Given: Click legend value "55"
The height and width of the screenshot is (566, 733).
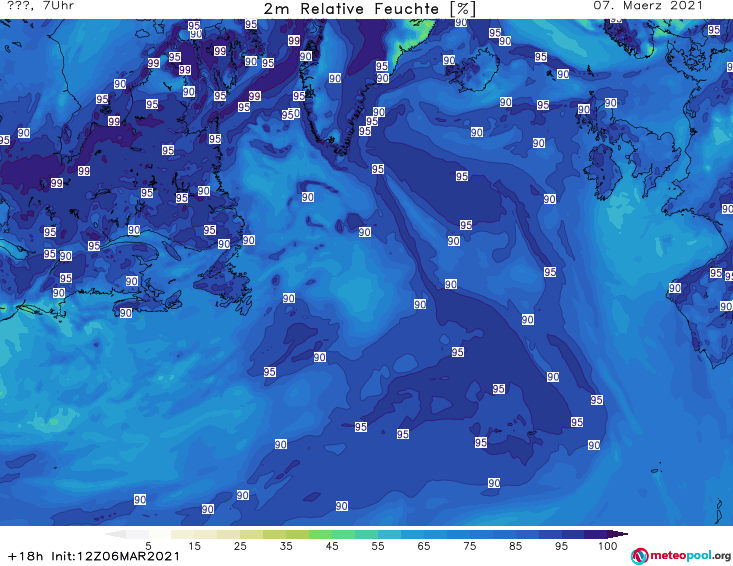Looking at the screenshot, I should coord(377,546).
